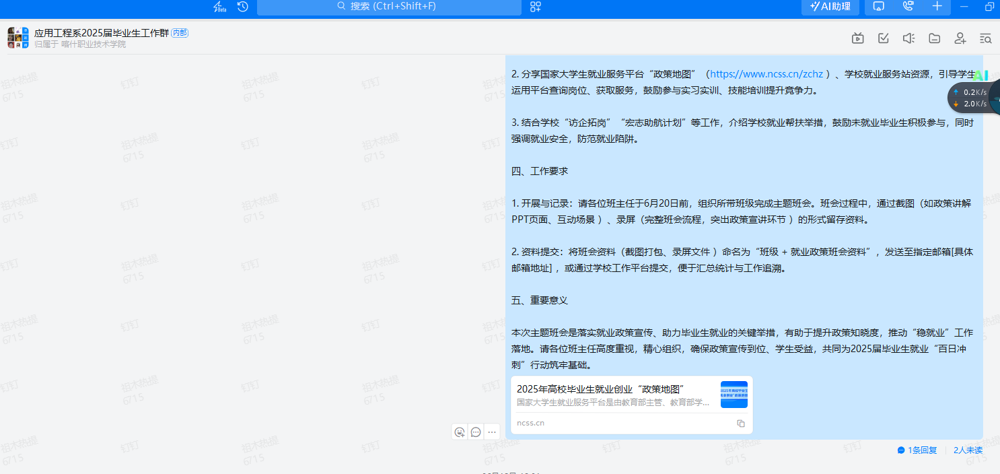Copy the link card via copy icon

pyautogui.click(x=741, y=423)
